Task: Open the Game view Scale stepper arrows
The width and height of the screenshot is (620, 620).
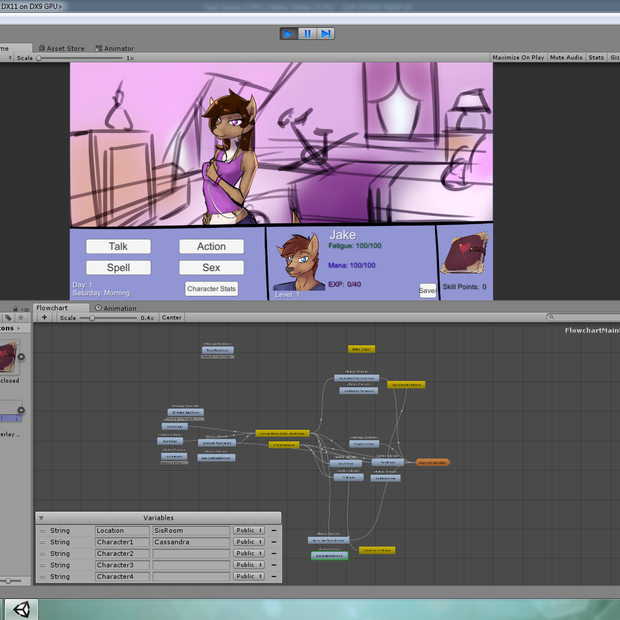Action: [x=10, y=58]
